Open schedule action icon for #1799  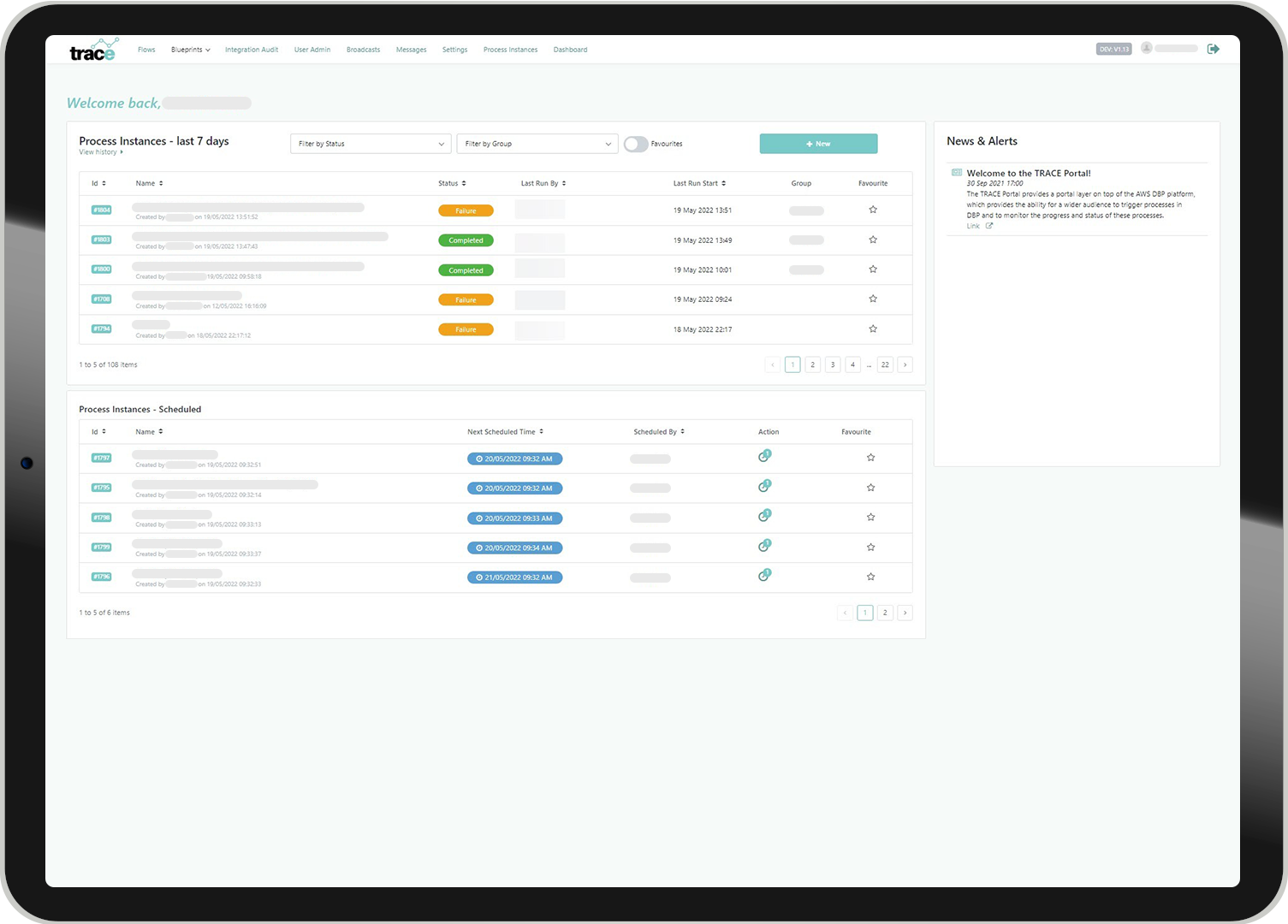coord(764,545)
